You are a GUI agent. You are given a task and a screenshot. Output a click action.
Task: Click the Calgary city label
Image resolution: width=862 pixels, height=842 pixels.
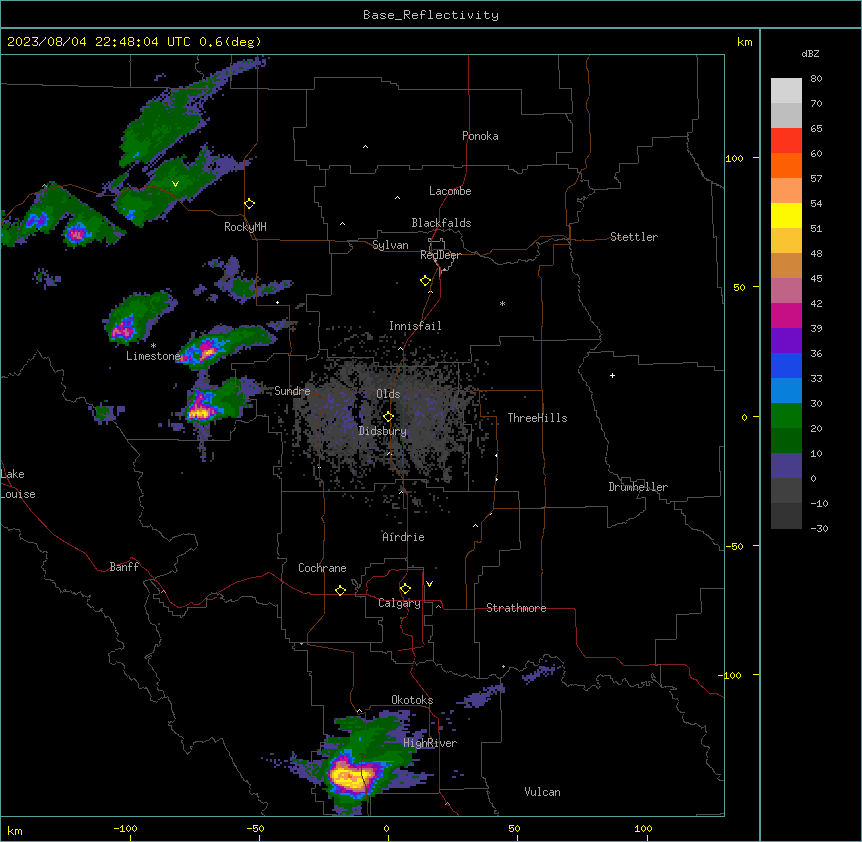tap(400, 603)
